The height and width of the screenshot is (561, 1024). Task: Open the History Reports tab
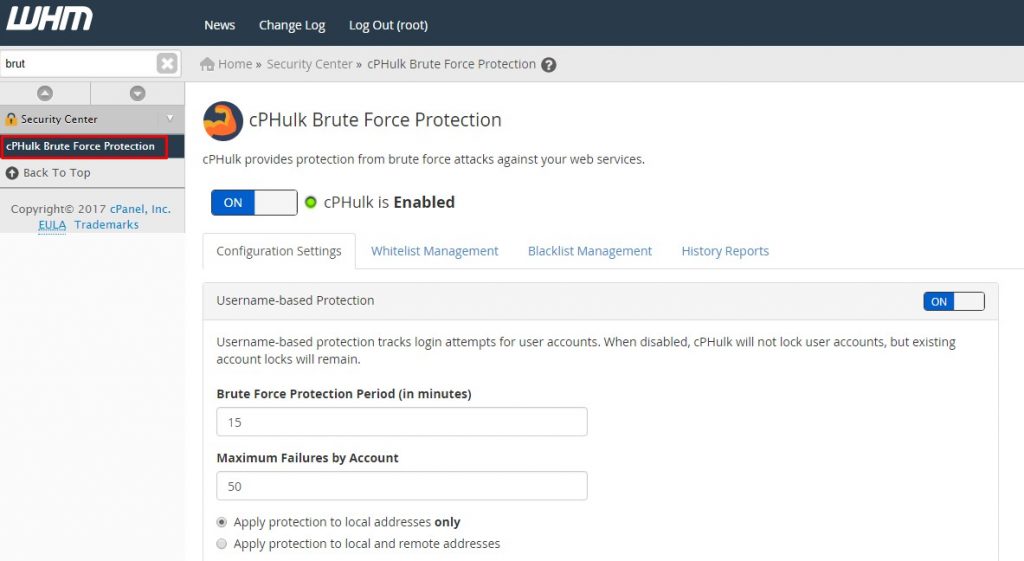[725, 251]
